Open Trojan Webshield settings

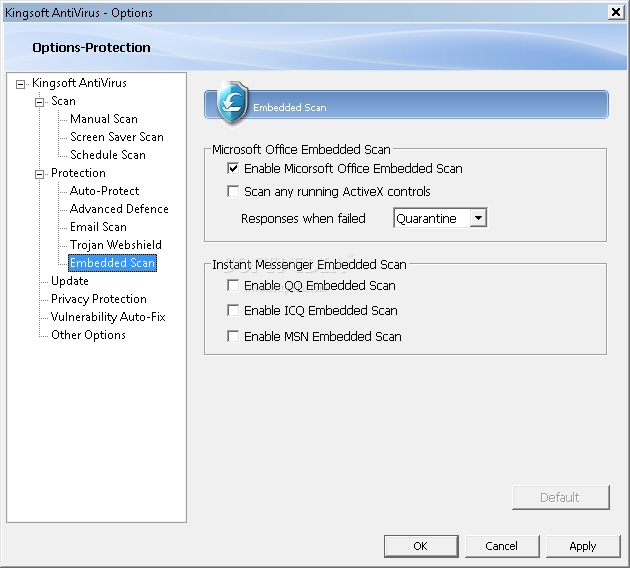[116, 245]
